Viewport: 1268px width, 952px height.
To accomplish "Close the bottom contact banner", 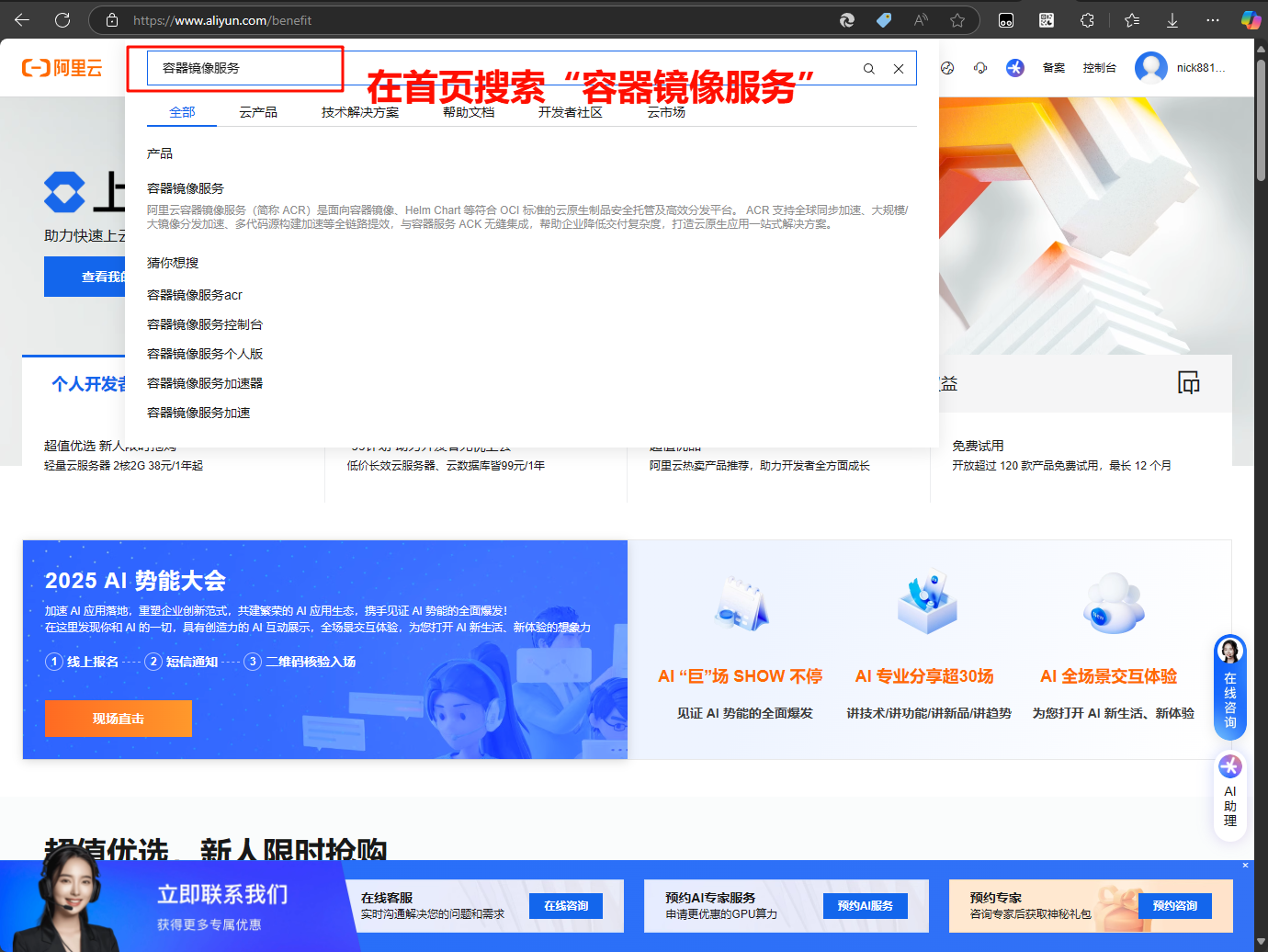I will (x=1246, y=866).
